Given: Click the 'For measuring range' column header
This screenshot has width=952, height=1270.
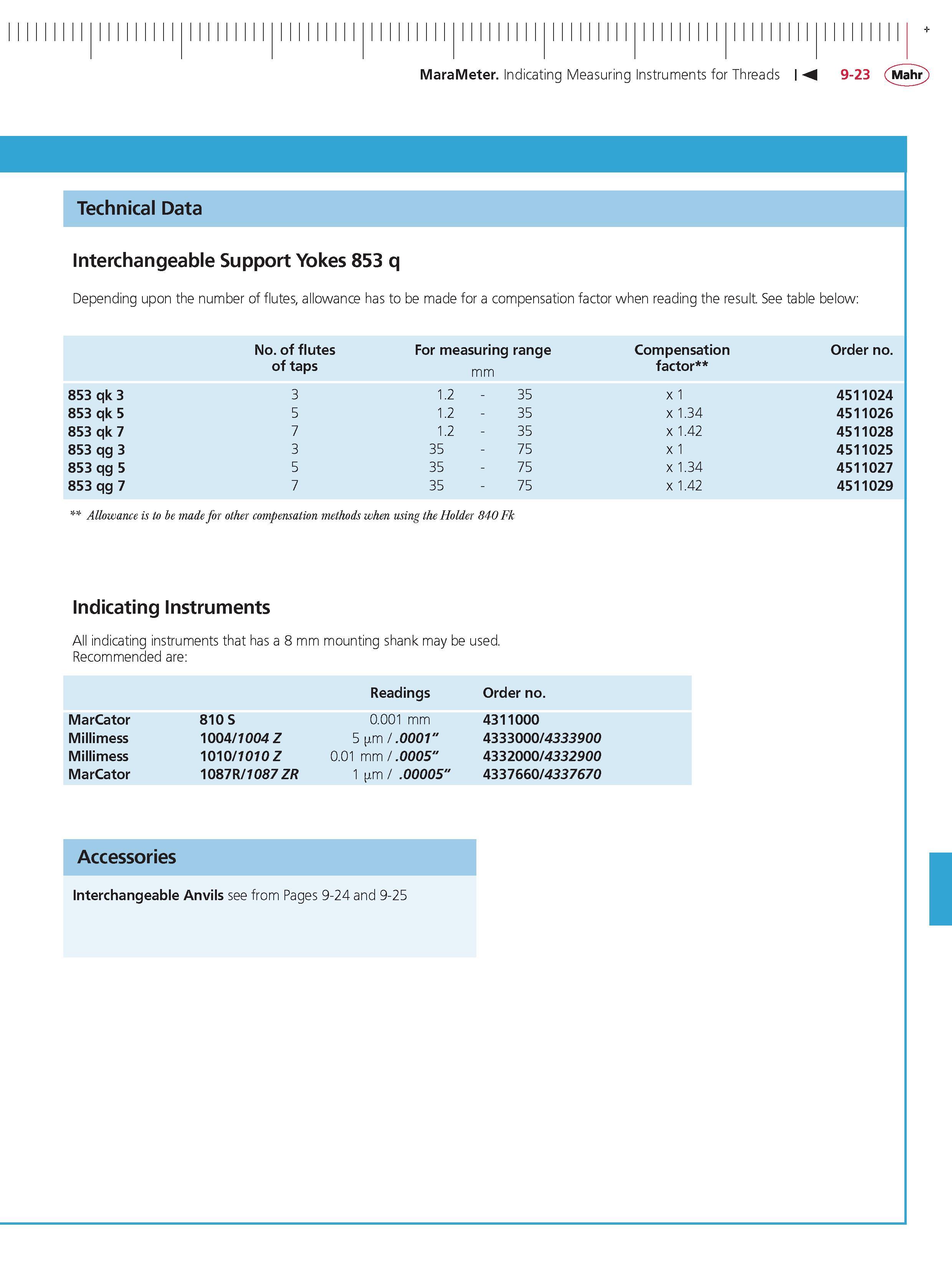Looking at the screenshot, I should point(483,349).
